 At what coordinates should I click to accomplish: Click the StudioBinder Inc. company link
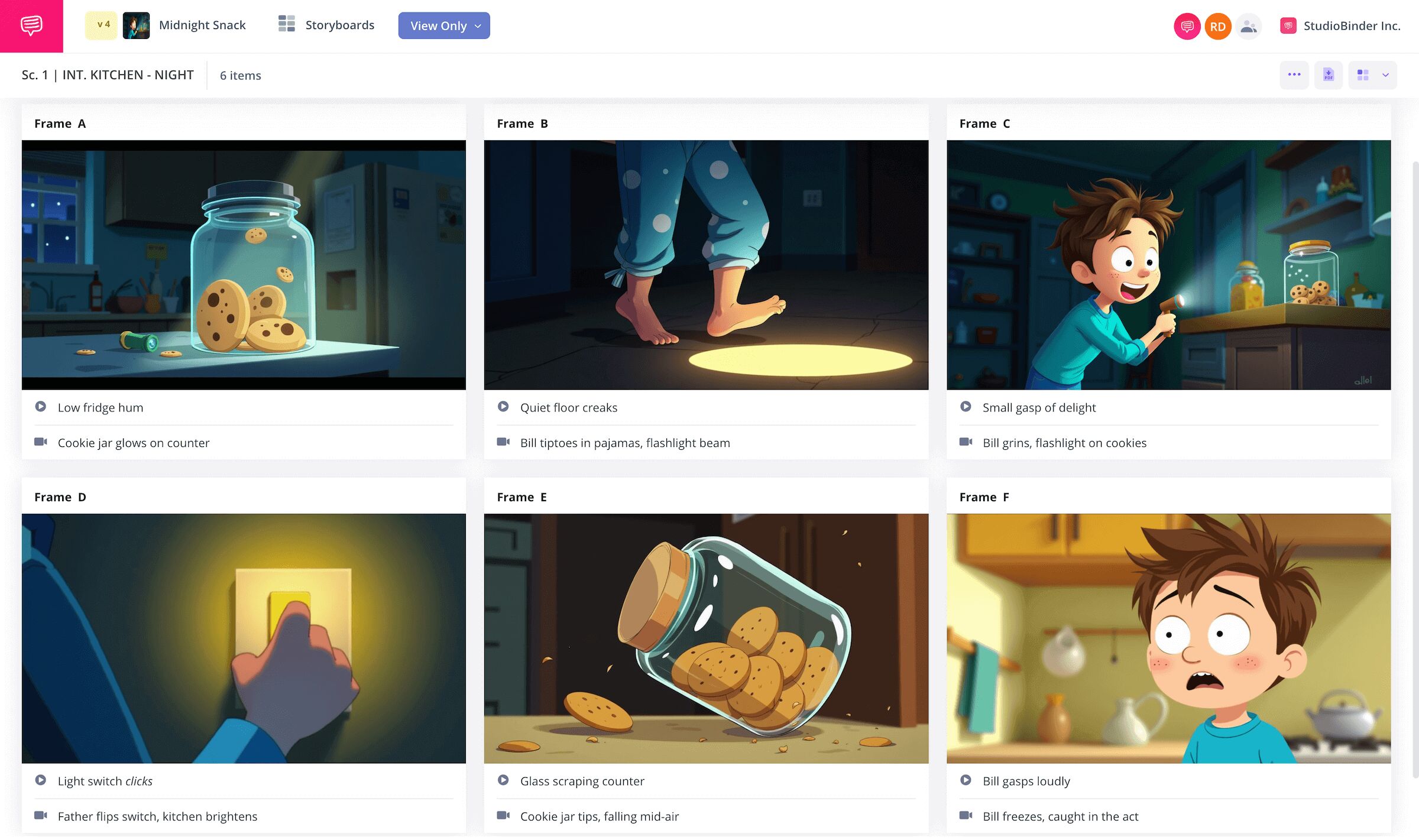click(1352, 25)
